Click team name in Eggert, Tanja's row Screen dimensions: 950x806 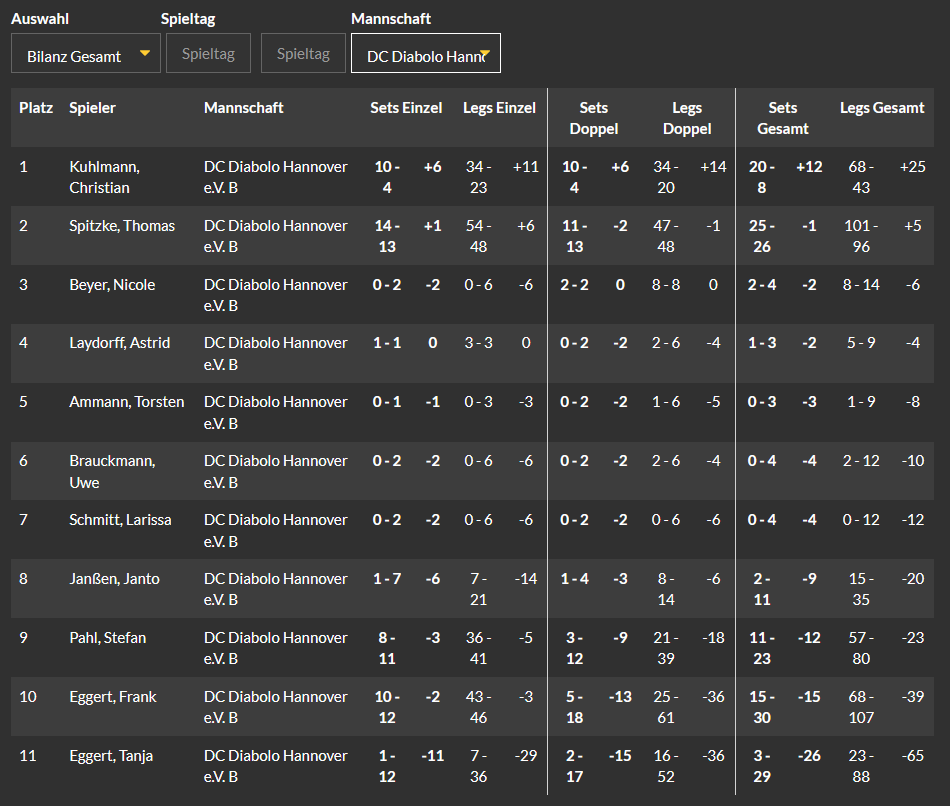(x=276, y=766)
